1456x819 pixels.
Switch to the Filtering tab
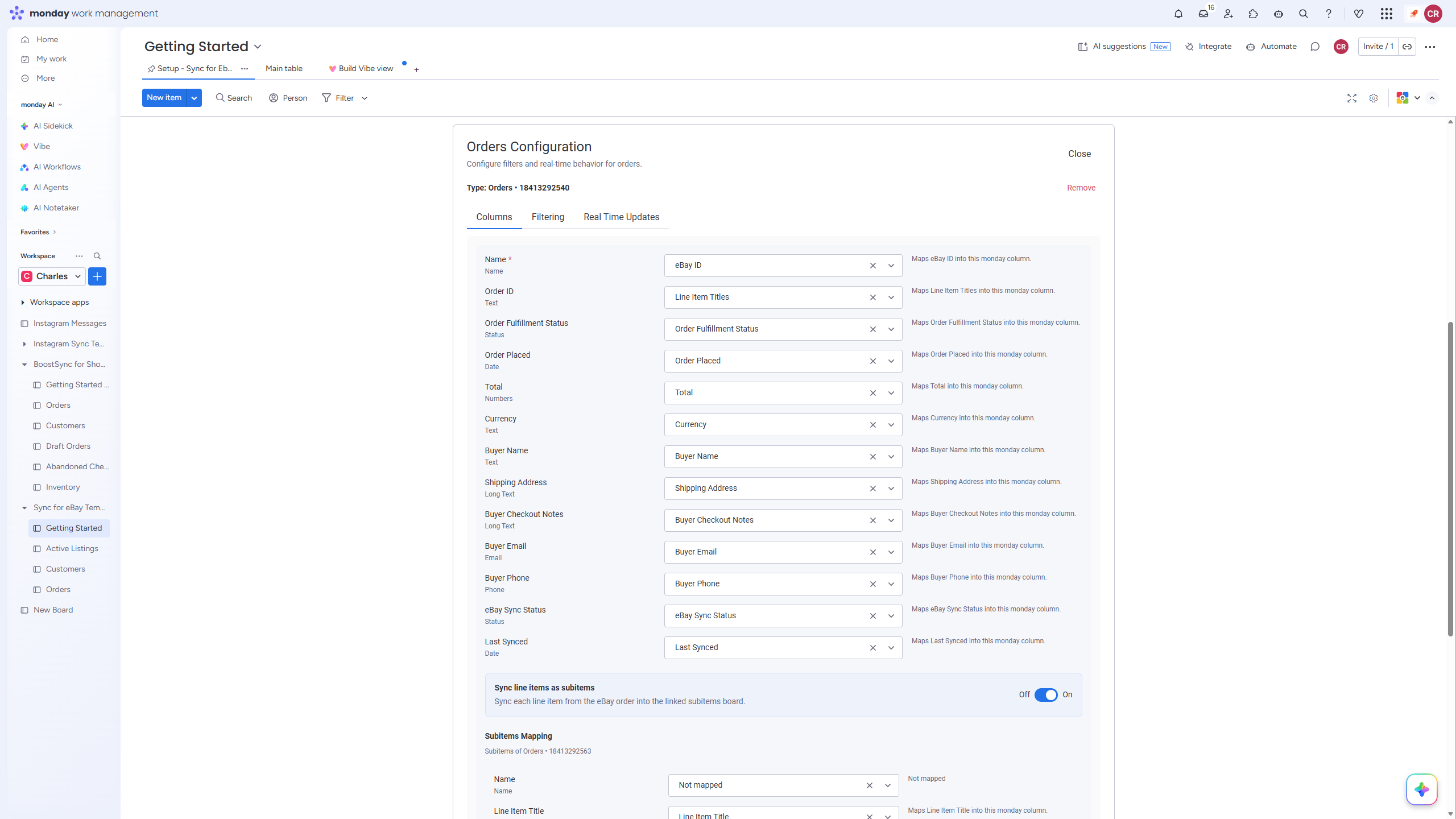548,217
